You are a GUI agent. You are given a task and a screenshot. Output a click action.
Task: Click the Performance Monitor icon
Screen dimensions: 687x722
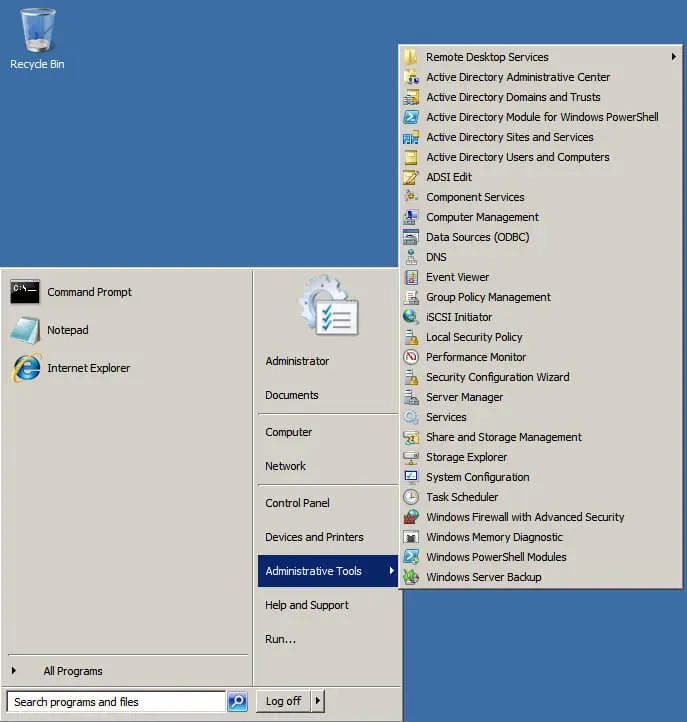411,357
